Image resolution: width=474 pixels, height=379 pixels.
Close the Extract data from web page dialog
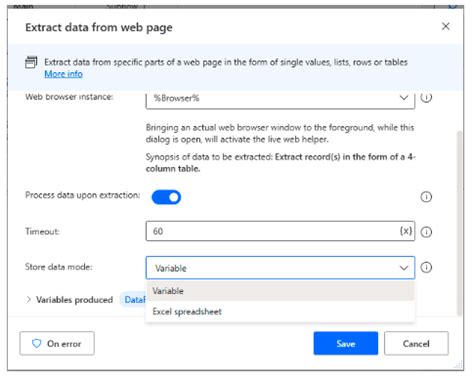[445, 26]
